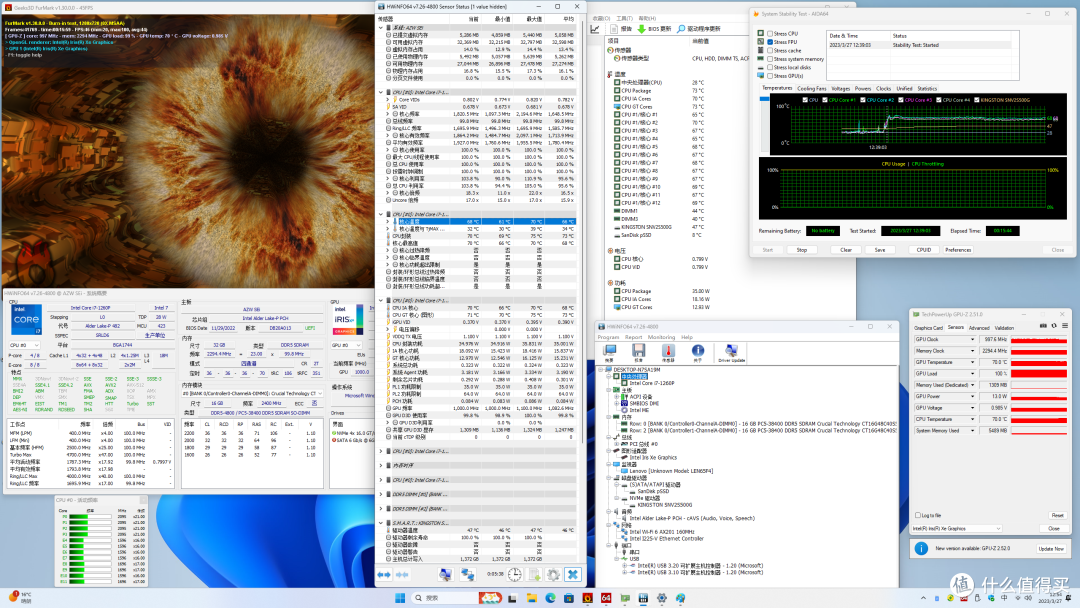This screenshot has height=608, width=1080.
Task: Open sensor settings gear icon
Action: (x=553, y=574)
